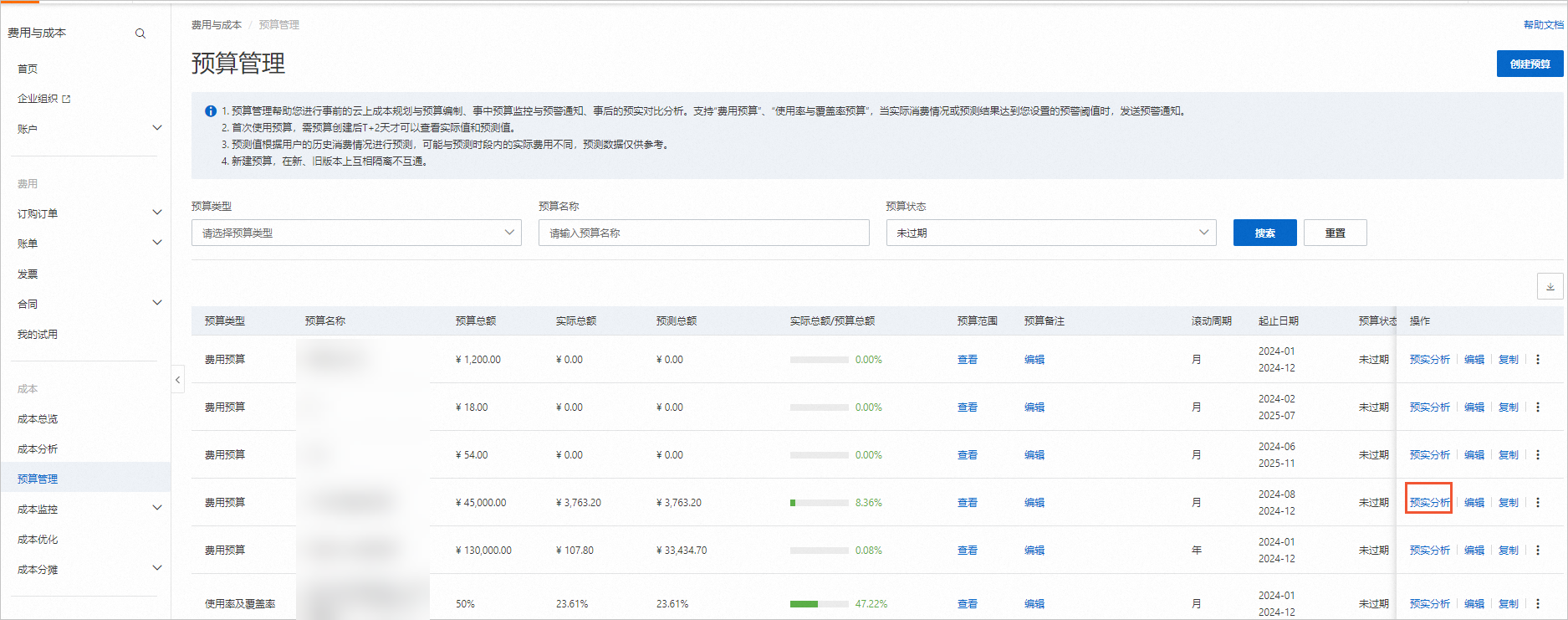Click the 8.36% progress bar
This screenshot has width=1568, height=620.
pyautogui.click(x=819, y=503)
